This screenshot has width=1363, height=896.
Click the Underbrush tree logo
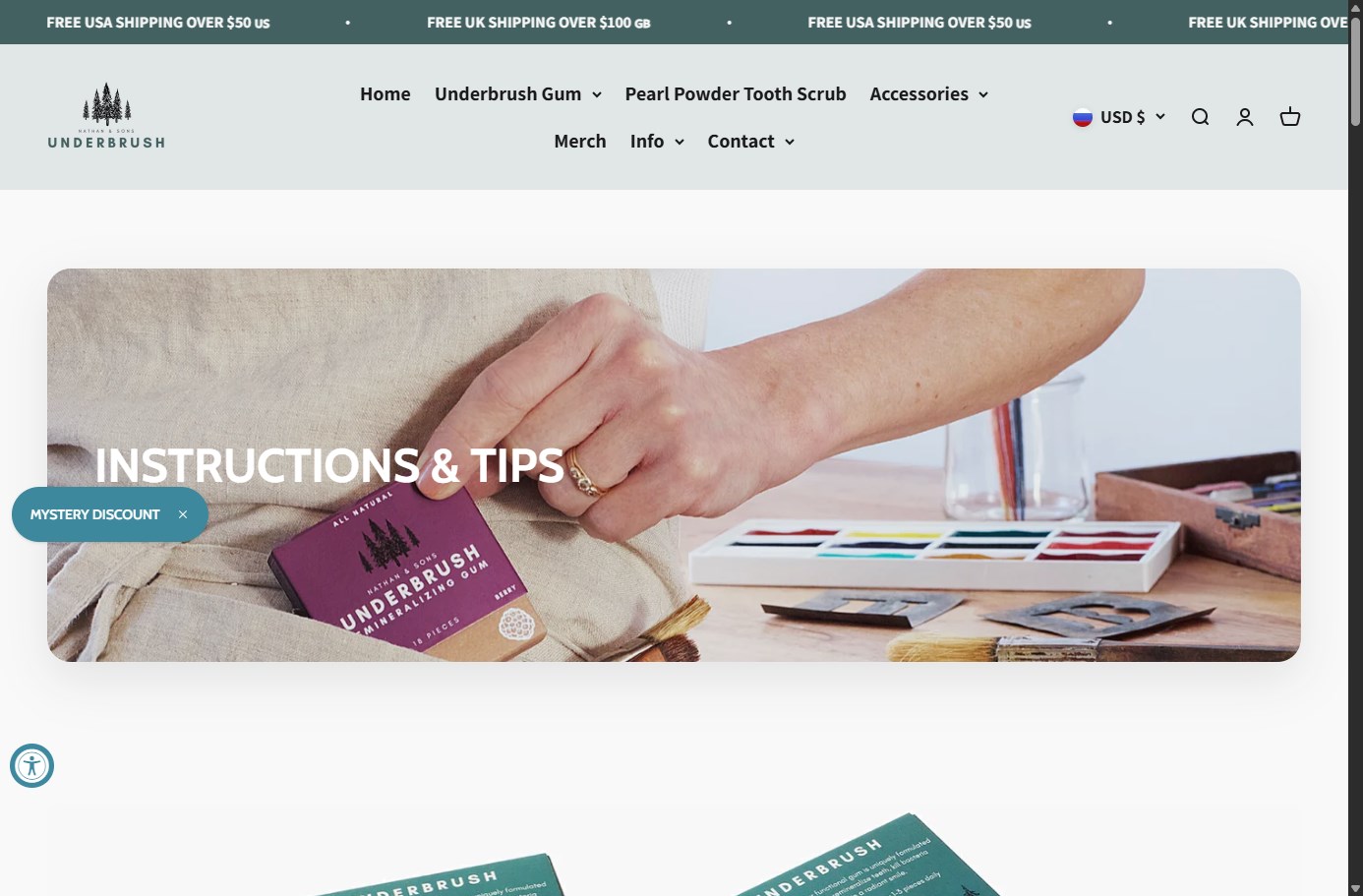[x=106, y=116]
